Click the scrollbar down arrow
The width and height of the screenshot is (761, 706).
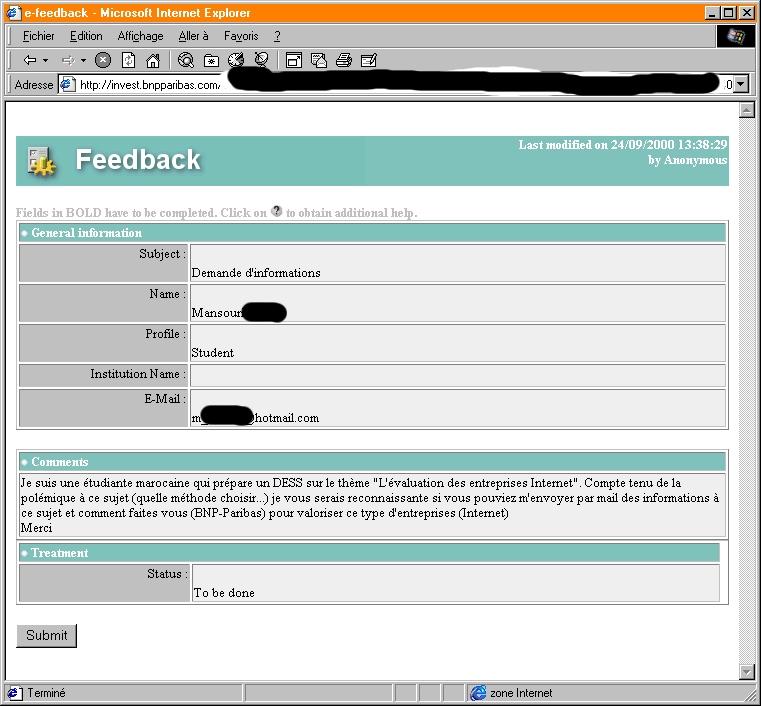tap(746, 671)
